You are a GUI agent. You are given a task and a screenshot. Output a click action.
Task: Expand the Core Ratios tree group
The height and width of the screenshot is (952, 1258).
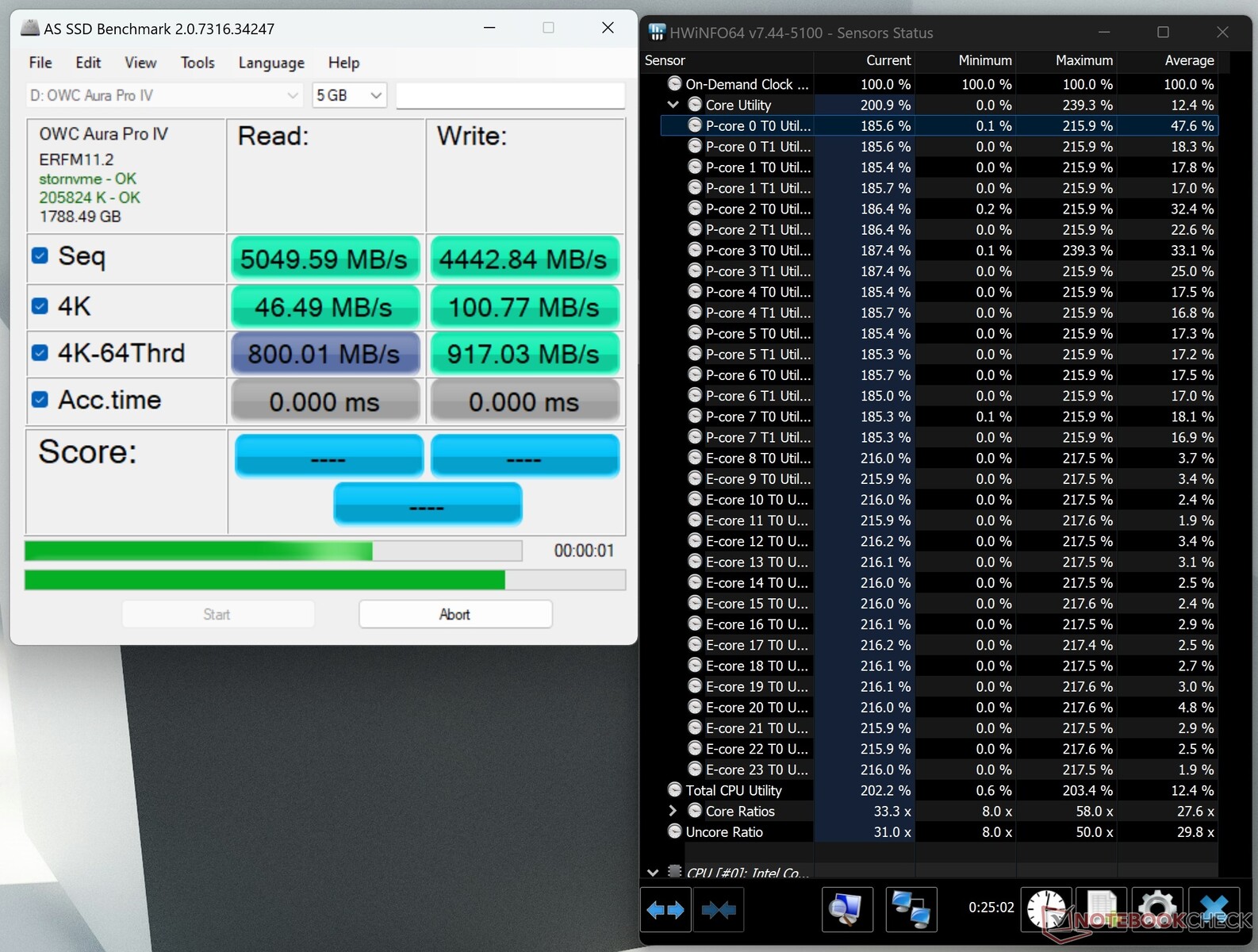673,811
